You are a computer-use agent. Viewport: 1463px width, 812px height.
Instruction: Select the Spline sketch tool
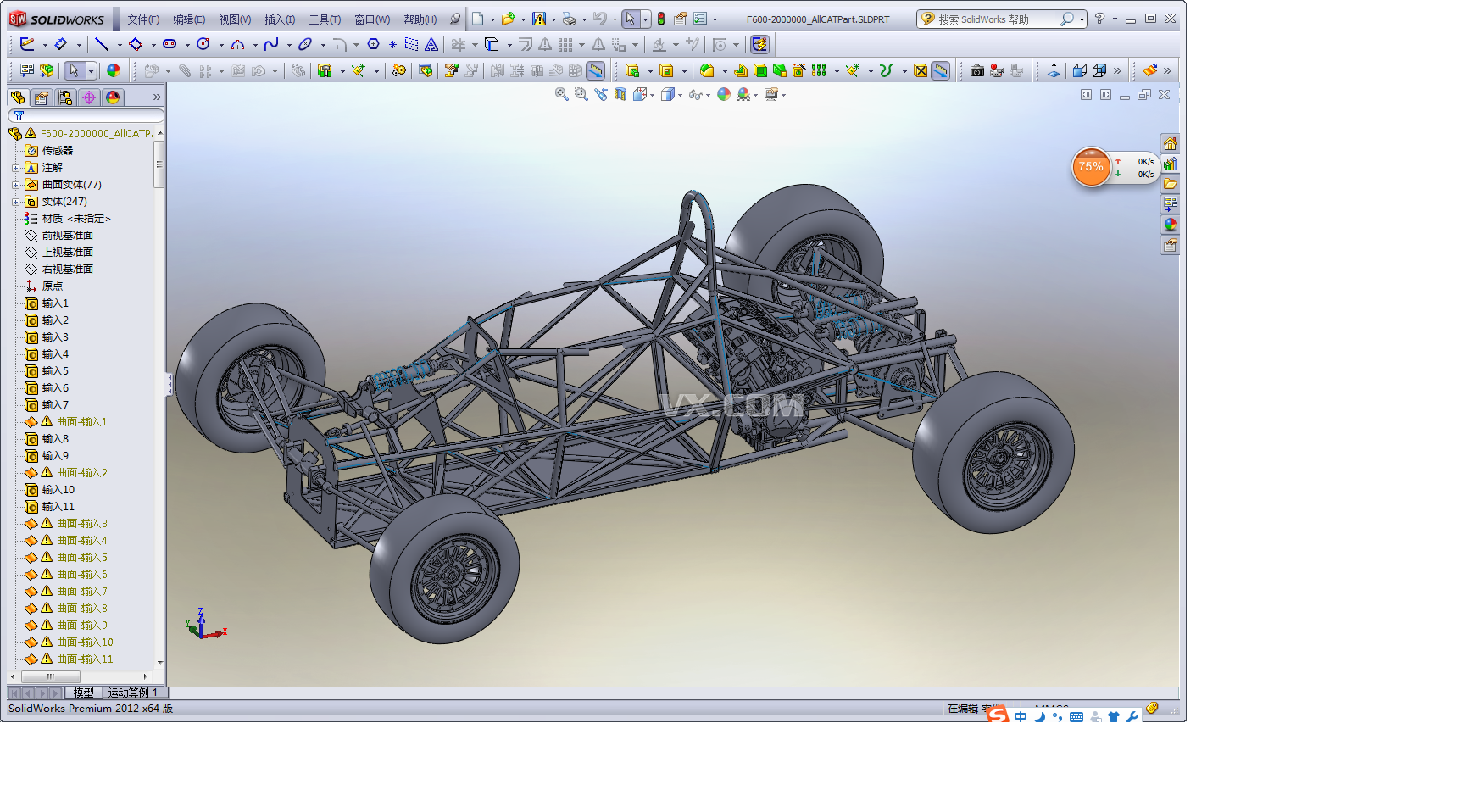273,44
